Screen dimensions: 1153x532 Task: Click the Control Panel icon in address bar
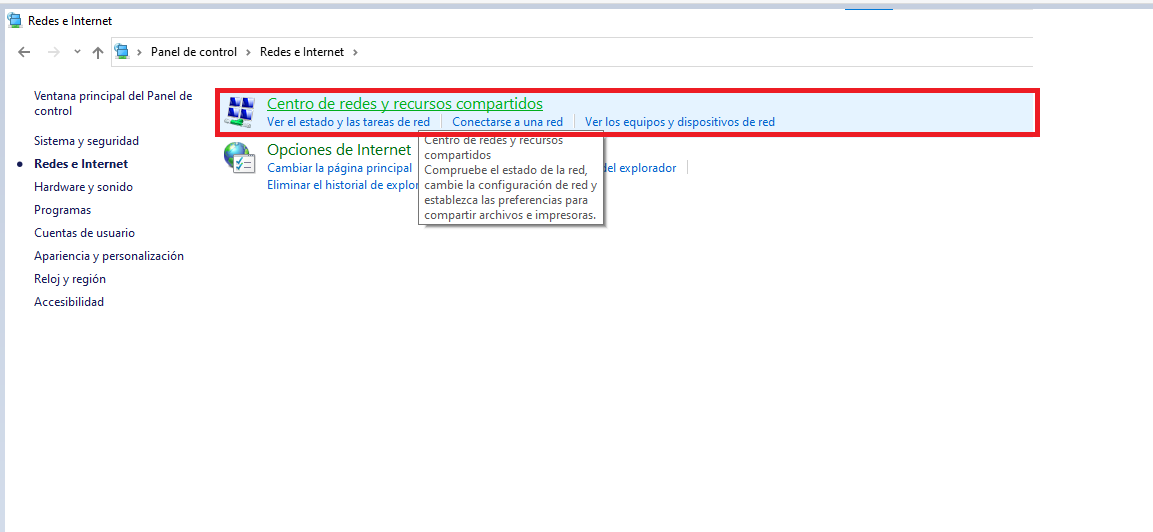coord(122,52)
